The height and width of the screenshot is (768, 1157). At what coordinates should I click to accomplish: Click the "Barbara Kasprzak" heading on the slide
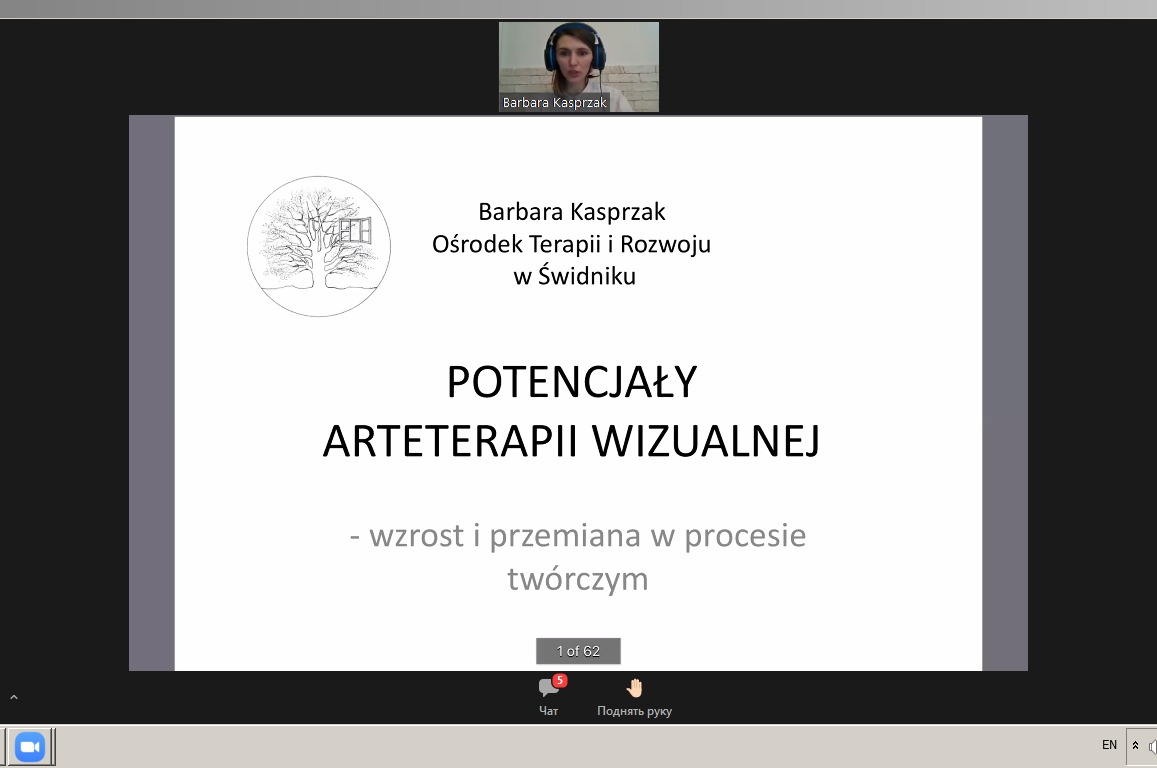(x=571, y=212)
